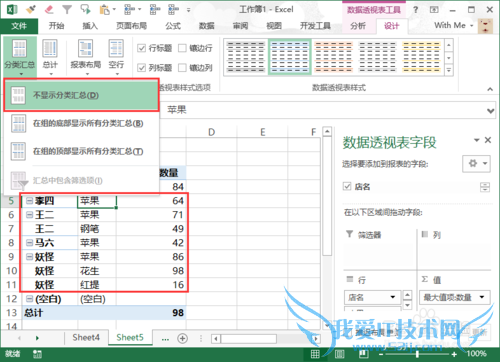Open the field list gear tools dropdown
The height and width of the screenshot is (362, 500).
(476, 164)
